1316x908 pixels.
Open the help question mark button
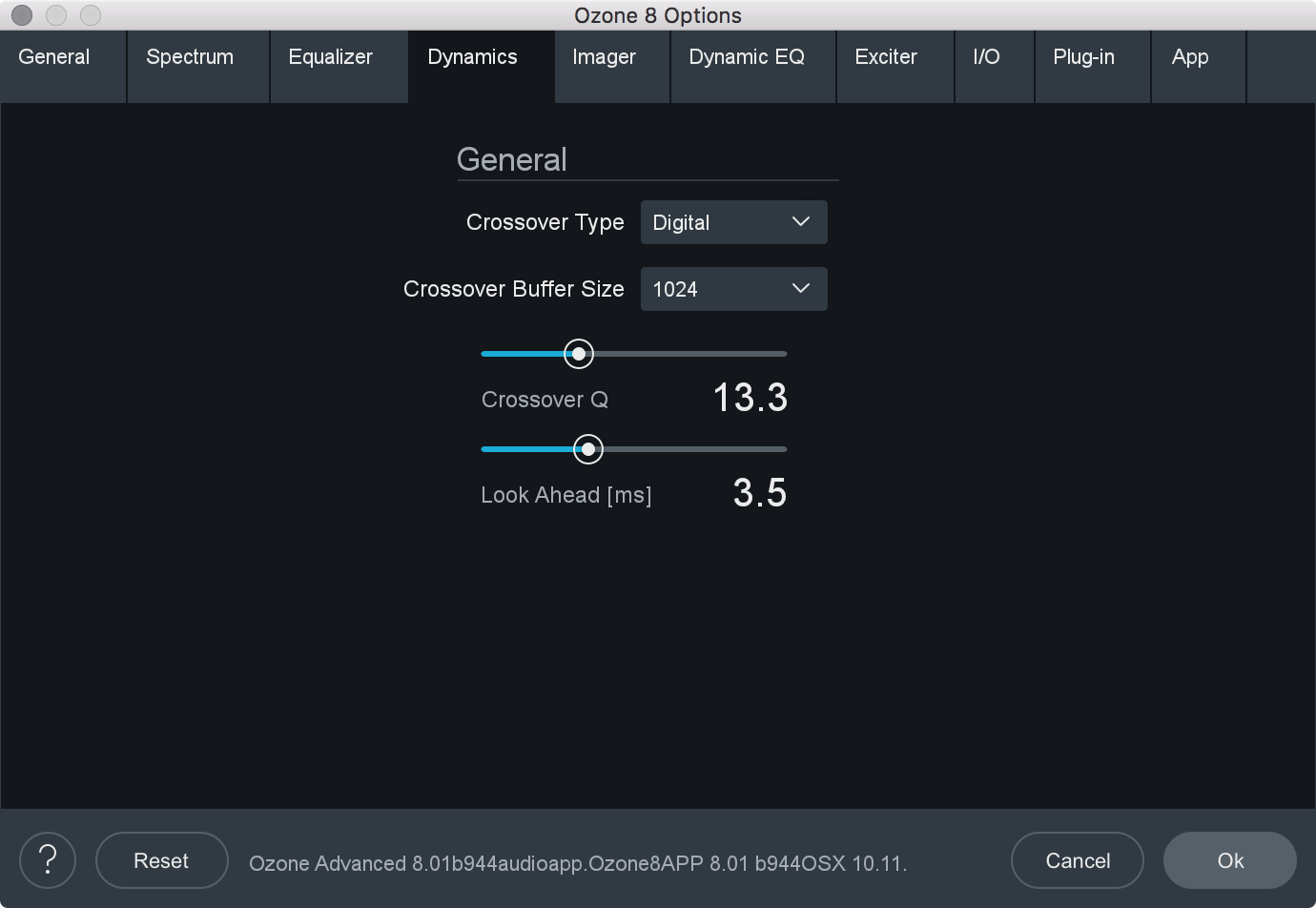tap(48, 860)
